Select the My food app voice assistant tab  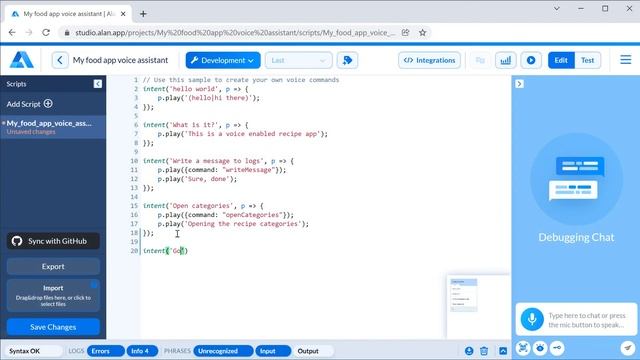69,14
